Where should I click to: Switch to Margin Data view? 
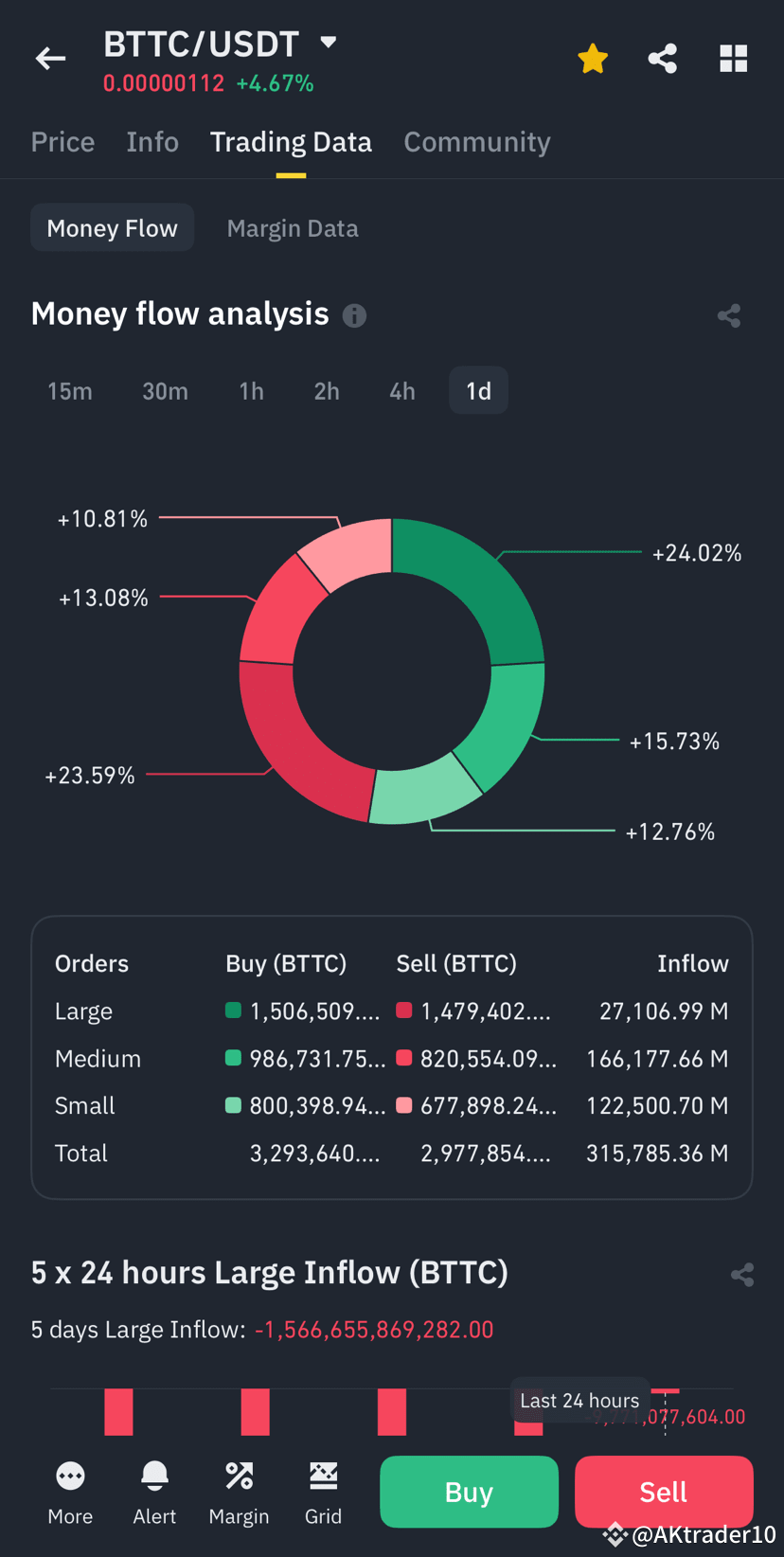293,227
